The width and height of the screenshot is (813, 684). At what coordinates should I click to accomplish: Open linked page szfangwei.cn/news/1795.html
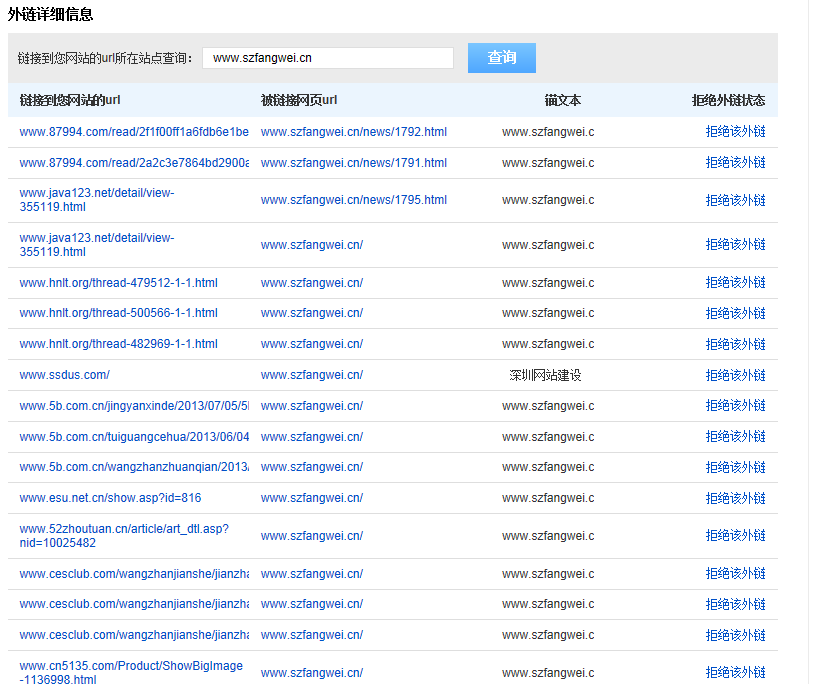(353, 200)
